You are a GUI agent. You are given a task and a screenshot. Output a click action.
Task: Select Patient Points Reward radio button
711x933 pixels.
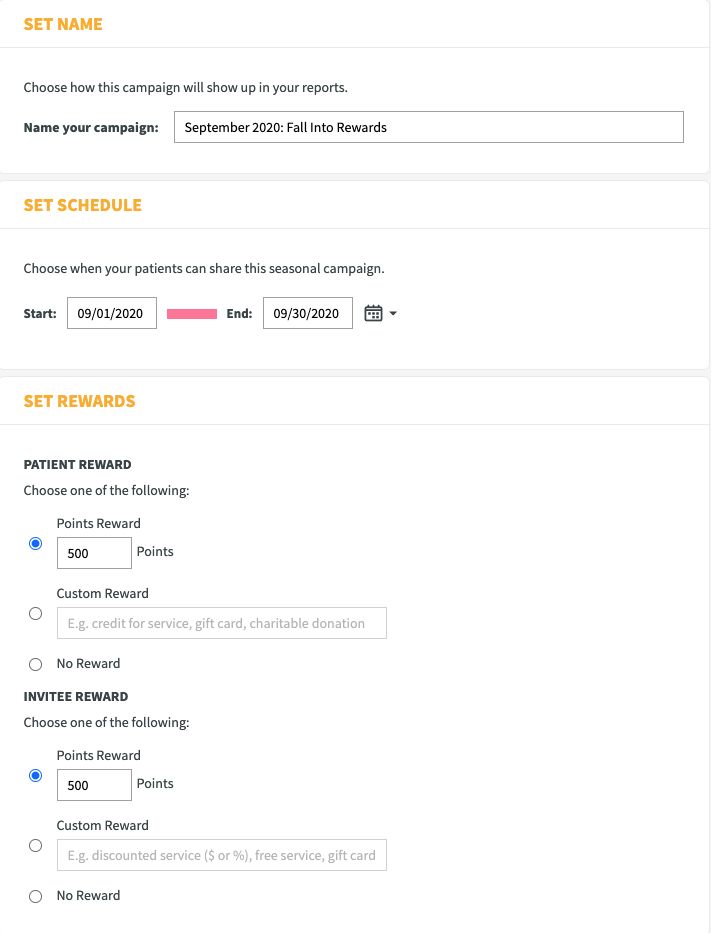[x=36, y=543]
